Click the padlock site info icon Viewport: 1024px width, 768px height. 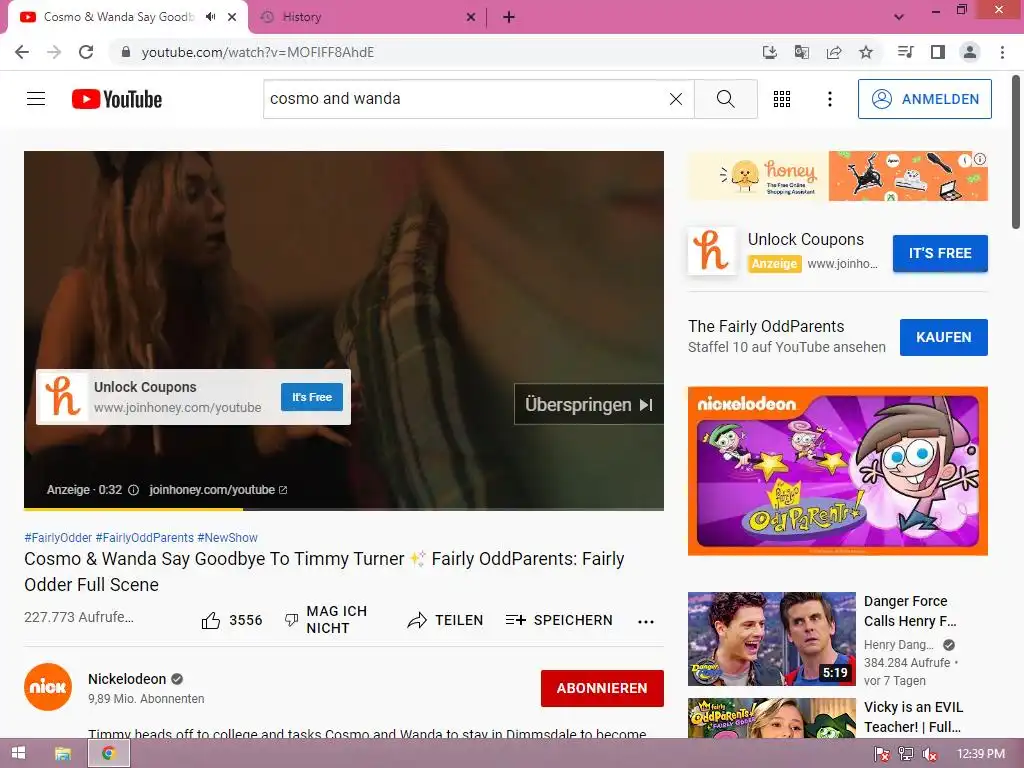(x=126, y=52)
